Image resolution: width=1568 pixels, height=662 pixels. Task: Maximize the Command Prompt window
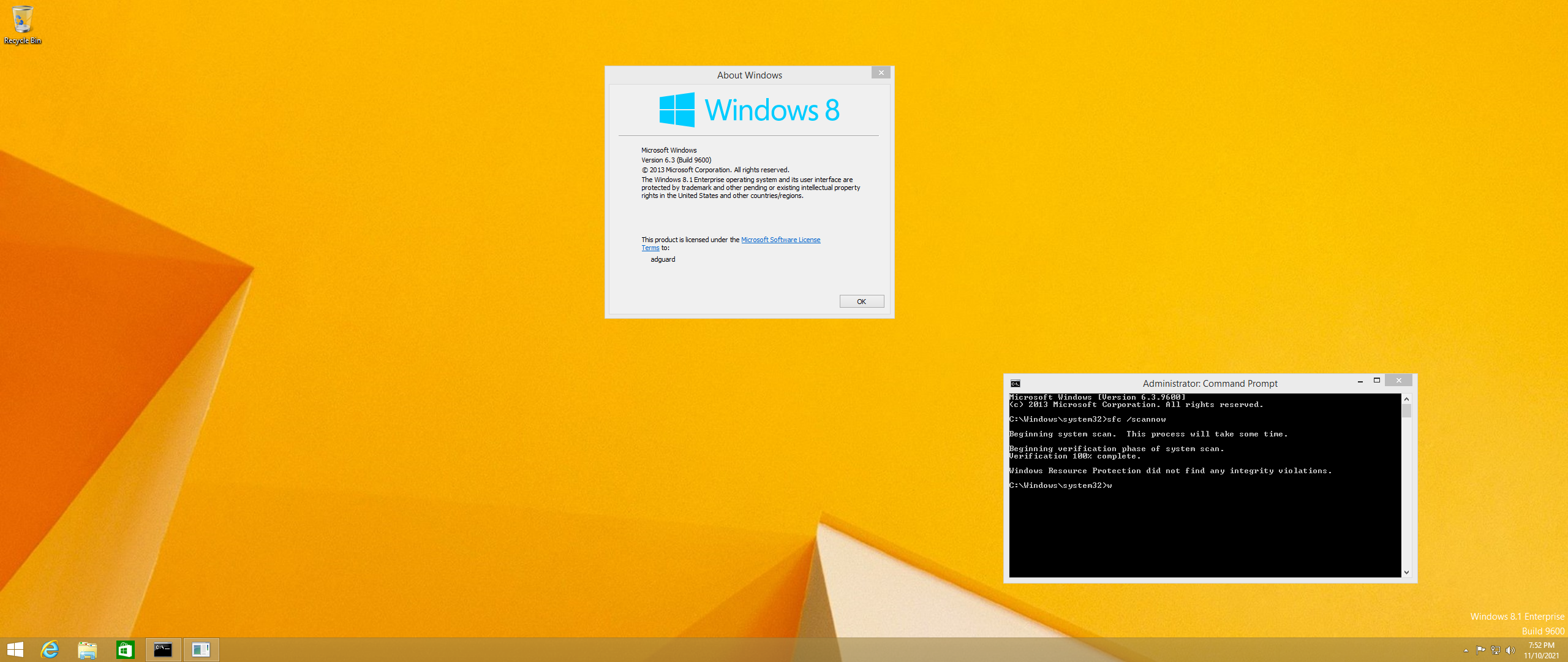click(1377, 381)
